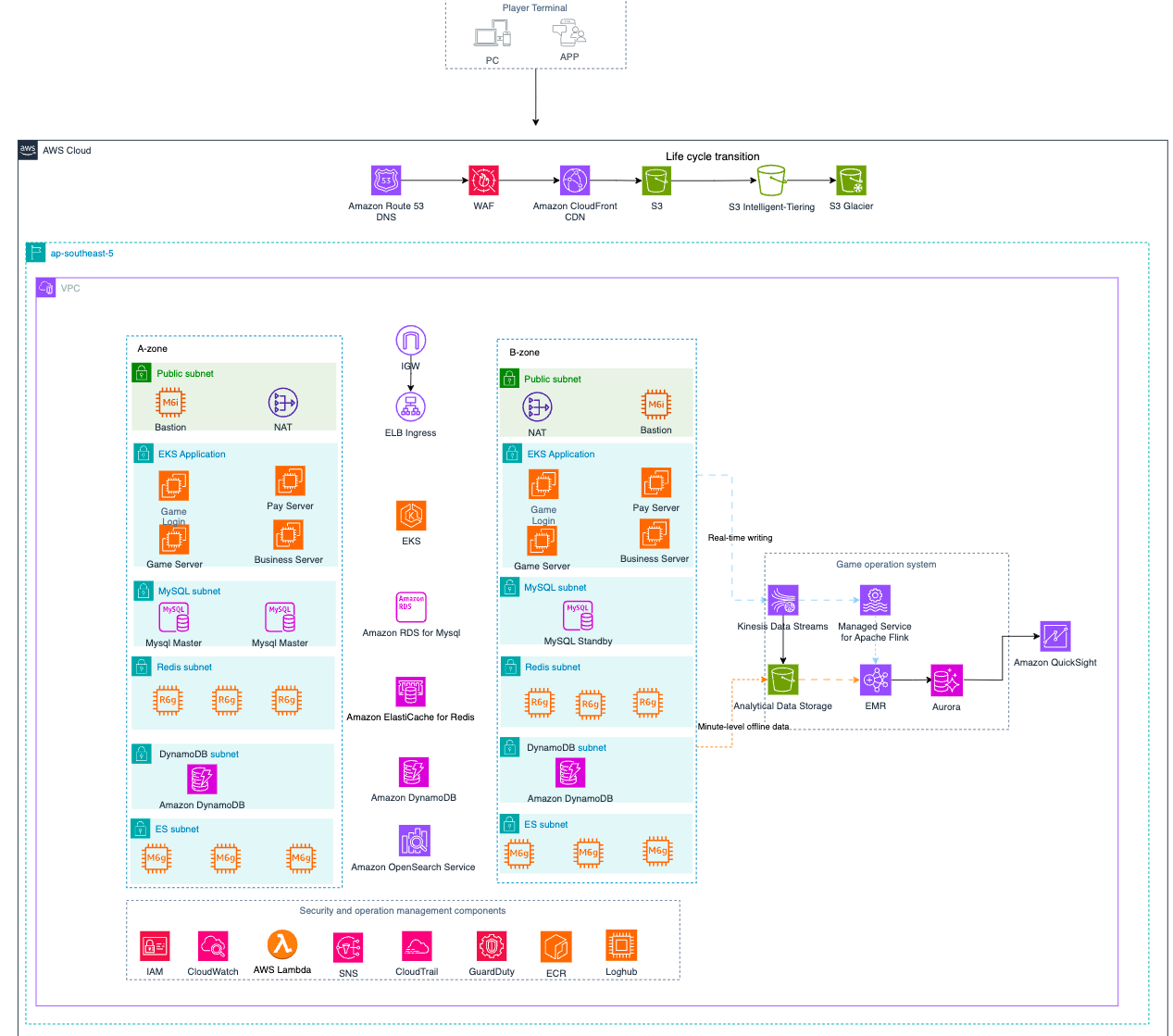Select the S3 Glacier bucket icon
The image size is (1173, 1036).
coord(851,180)
